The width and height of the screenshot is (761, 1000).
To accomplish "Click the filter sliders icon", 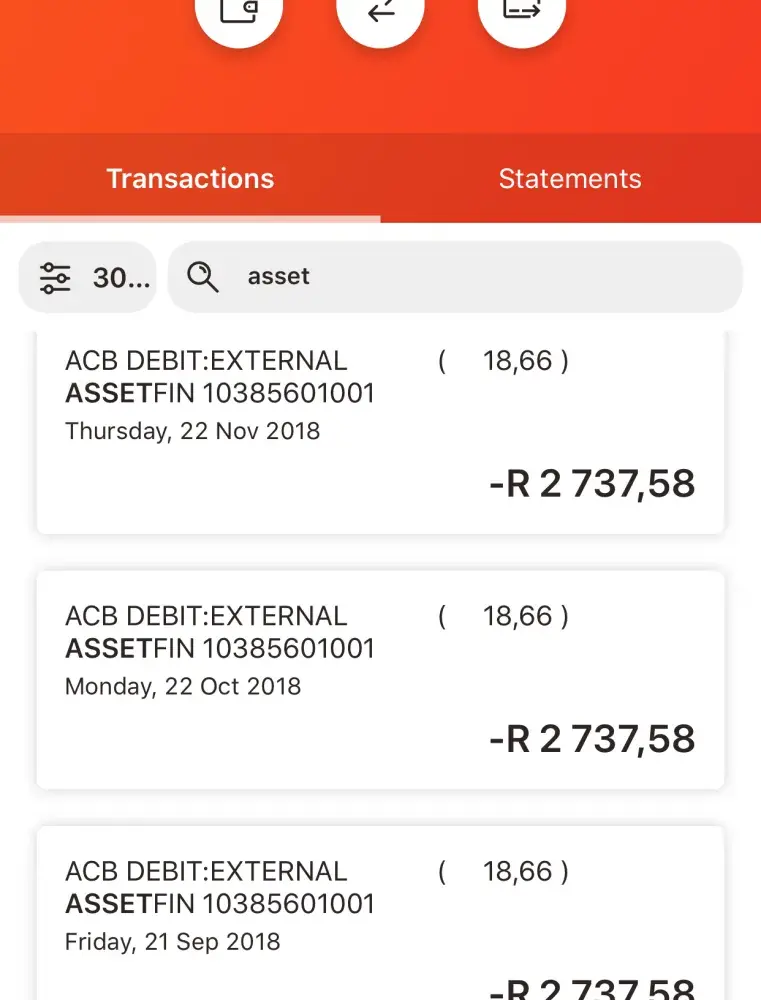I will 55,277.
